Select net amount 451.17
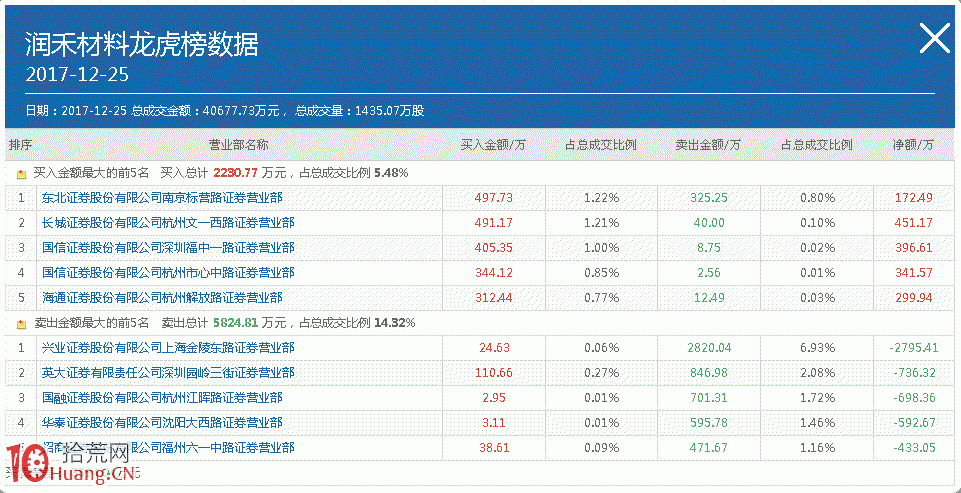The image size is (961, 493). (913, 223)
